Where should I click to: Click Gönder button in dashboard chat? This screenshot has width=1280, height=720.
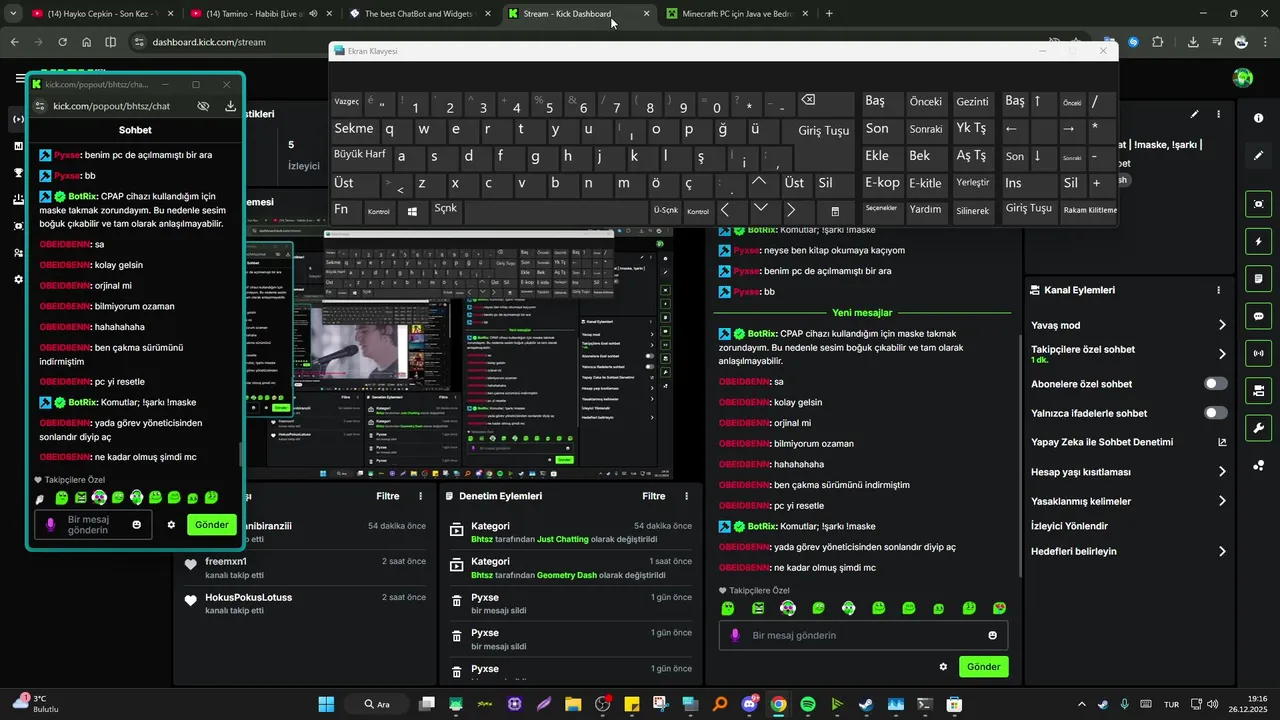(984, 667)
